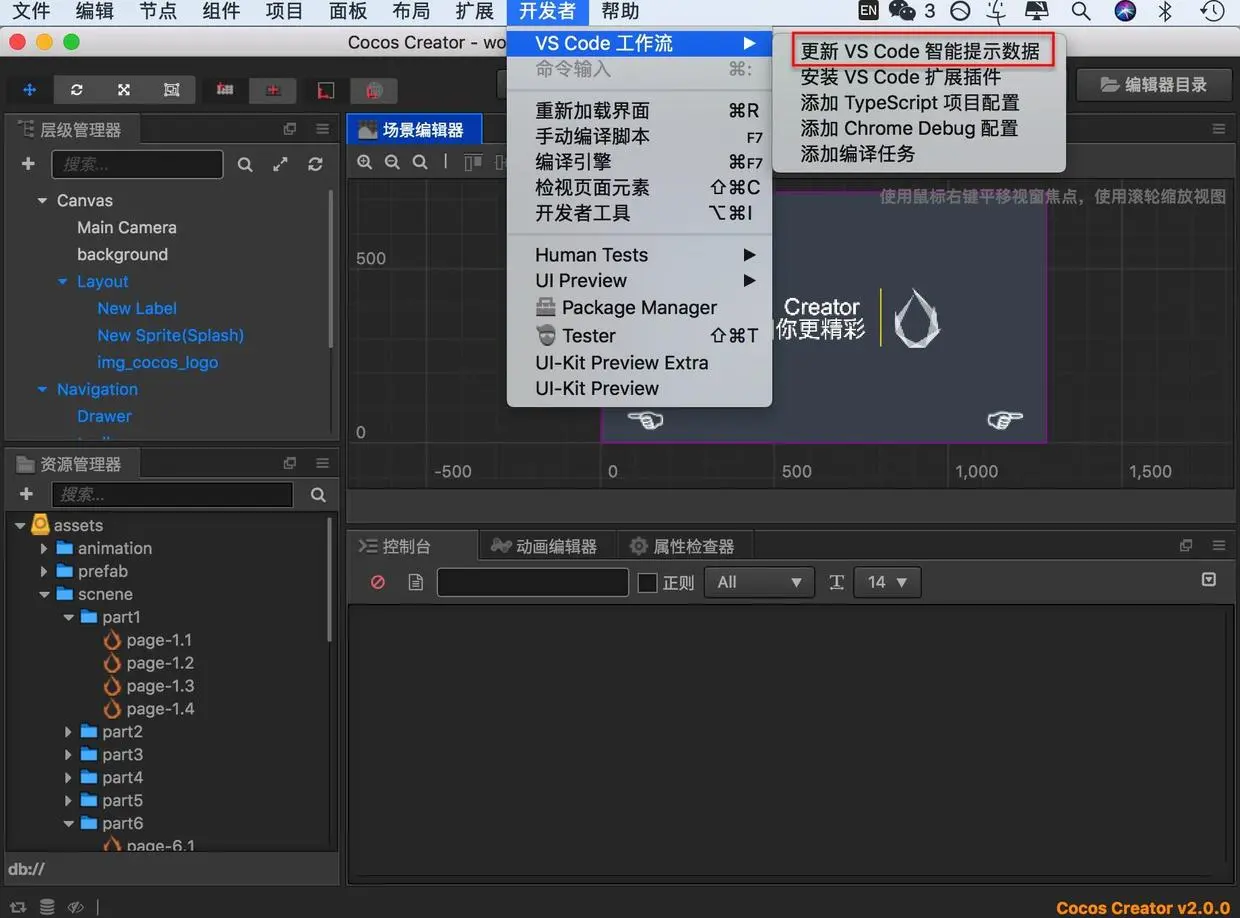Open macOS Spotlight search
The width and height of the screenshot is (1240, 918).
tap(1080, 12)
